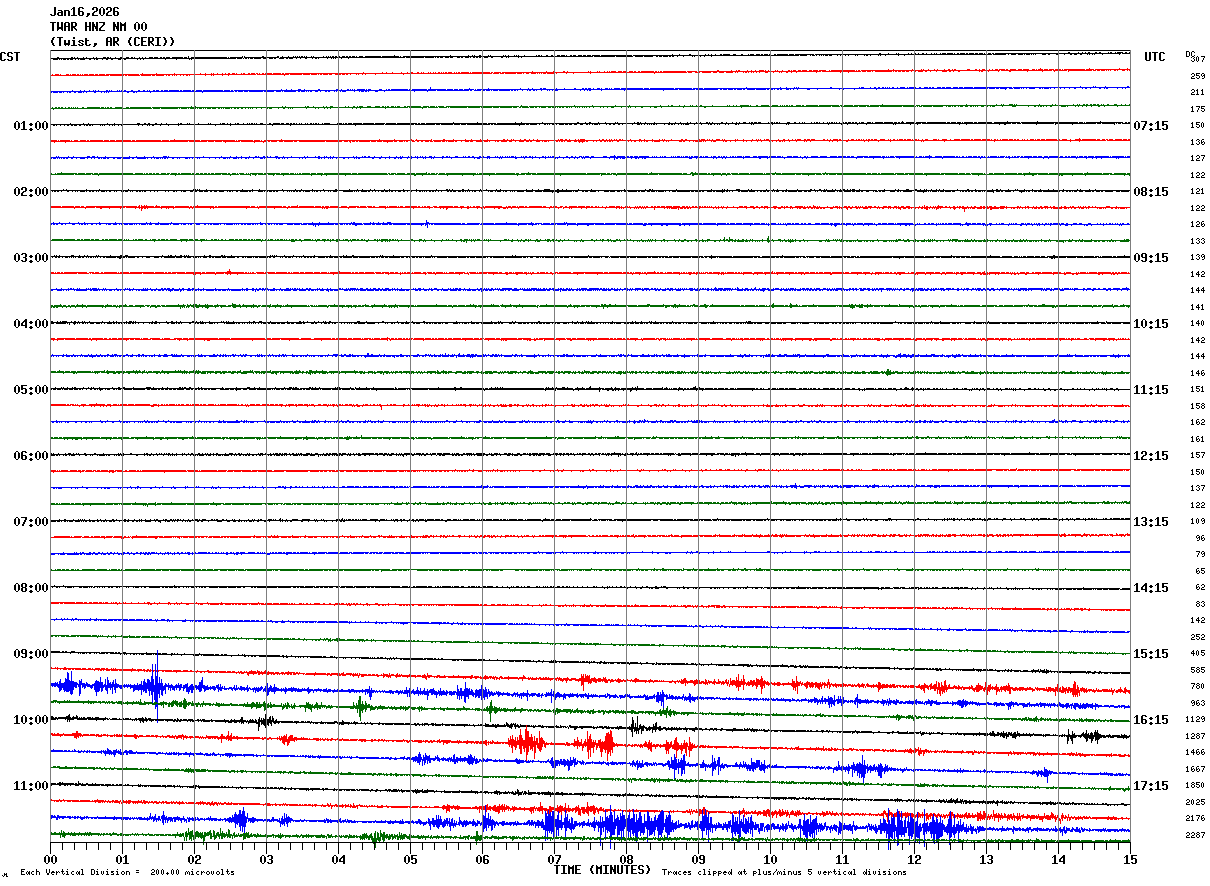1210x886 pixels.
Task: Click the traces clipped footnote text
Action: [784, 872]
